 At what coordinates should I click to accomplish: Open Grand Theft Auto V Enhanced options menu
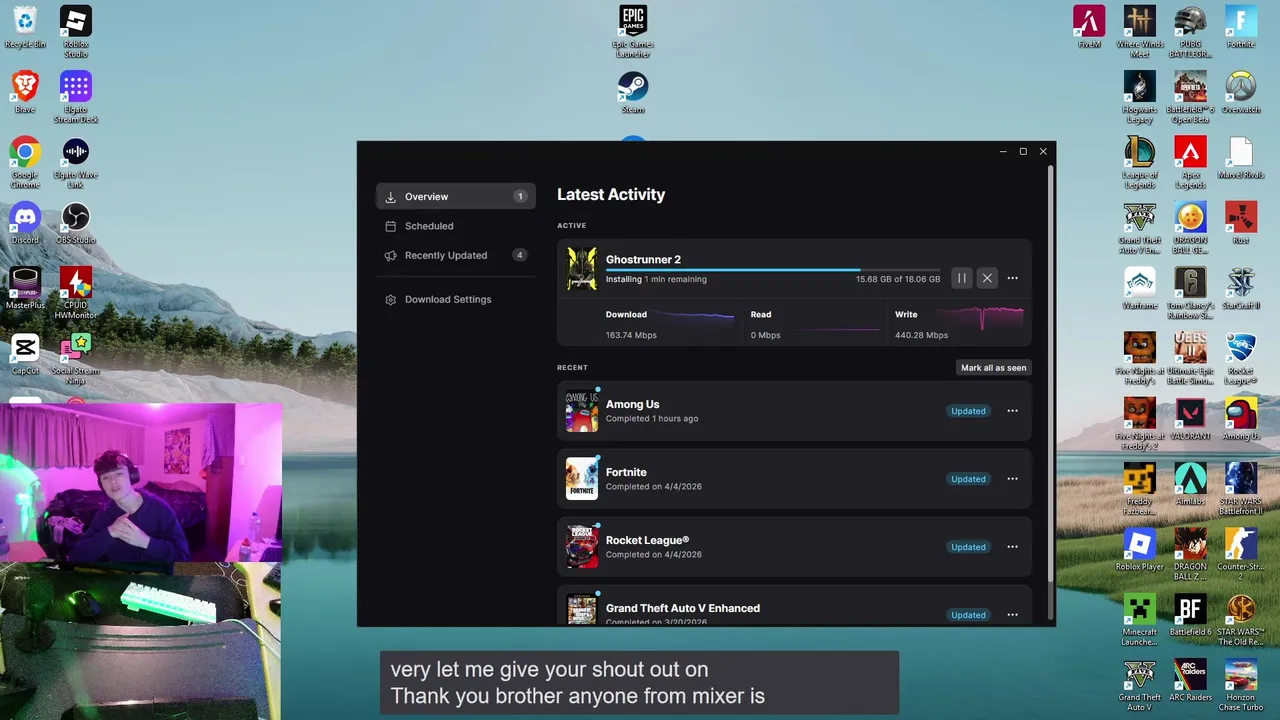[1012, 615]
